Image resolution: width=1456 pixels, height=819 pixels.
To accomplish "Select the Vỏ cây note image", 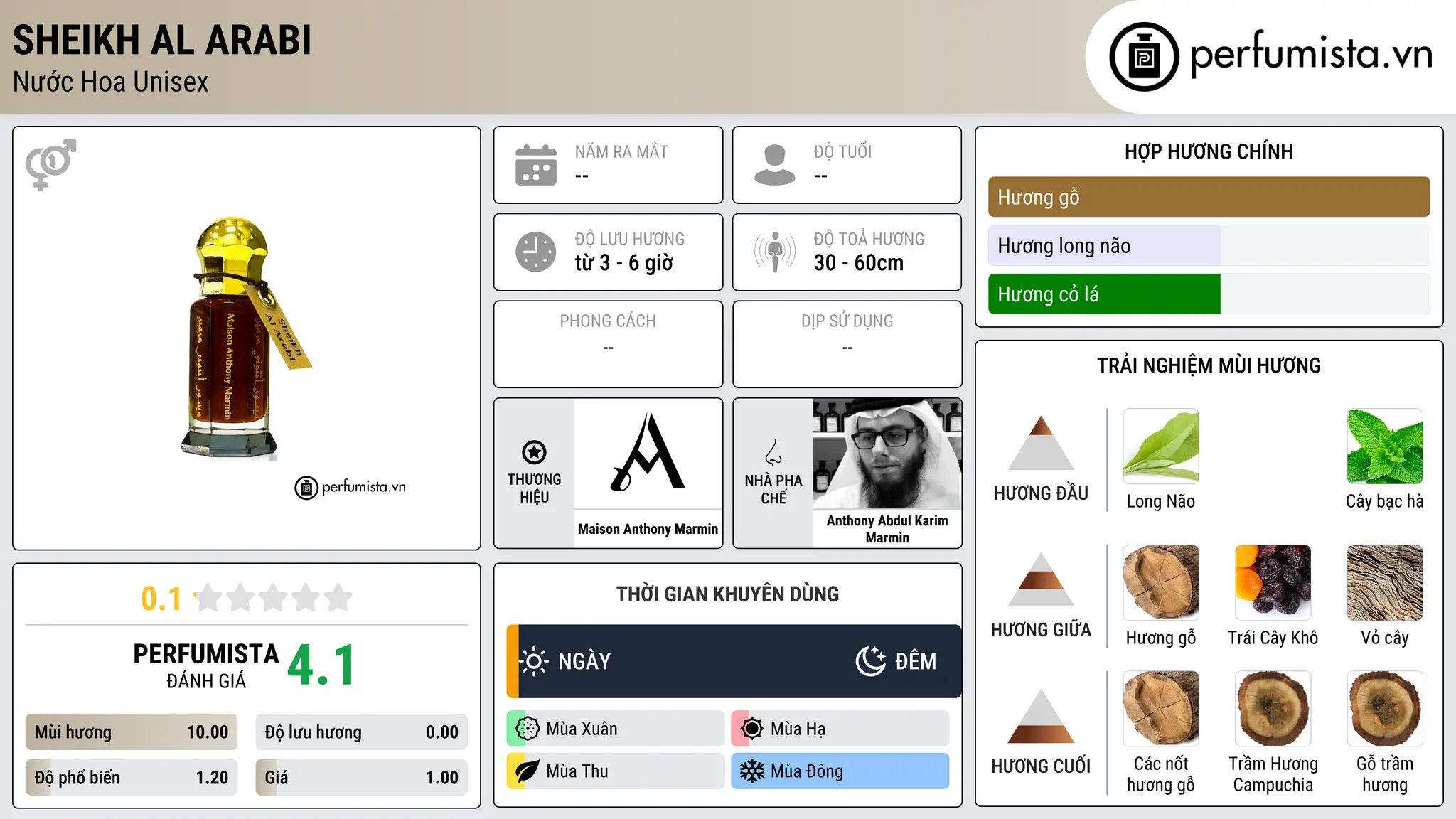I will coord(1385,582).
